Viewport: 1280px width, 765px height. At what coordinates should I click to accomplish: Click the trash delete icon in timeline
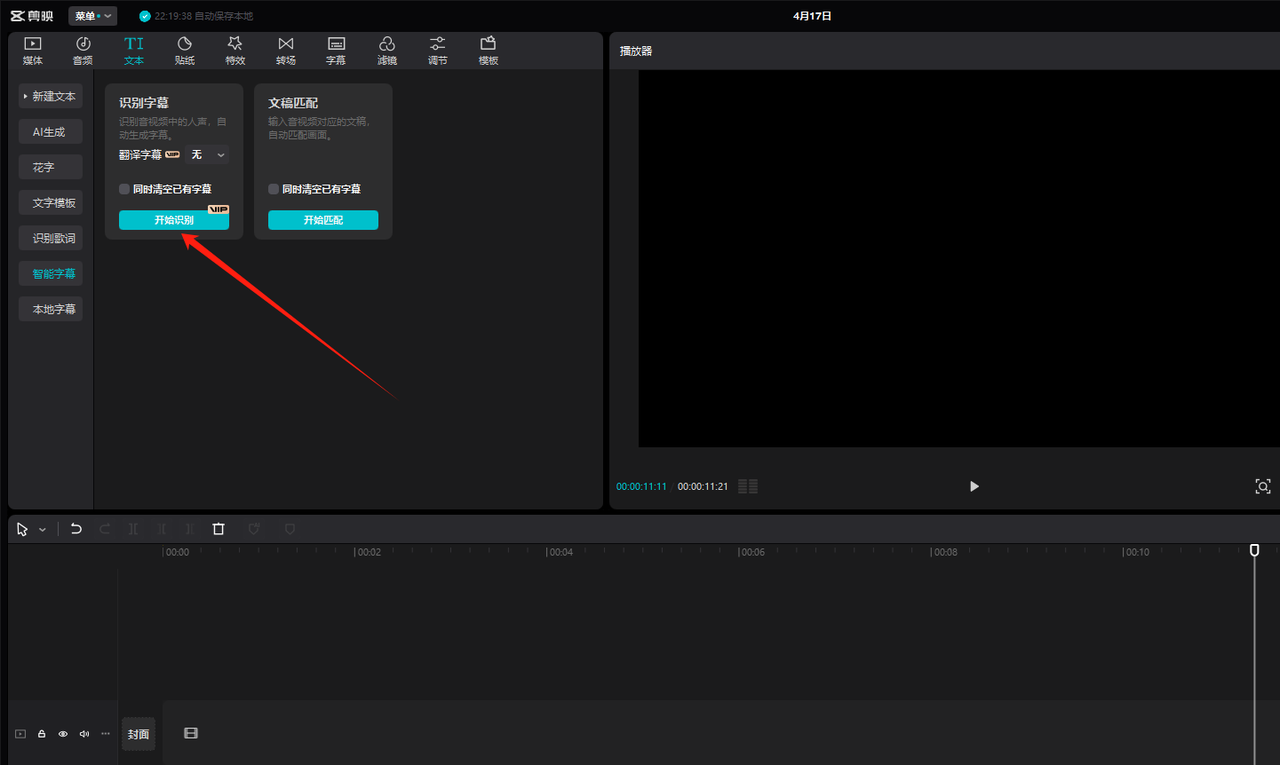point(219,529)
